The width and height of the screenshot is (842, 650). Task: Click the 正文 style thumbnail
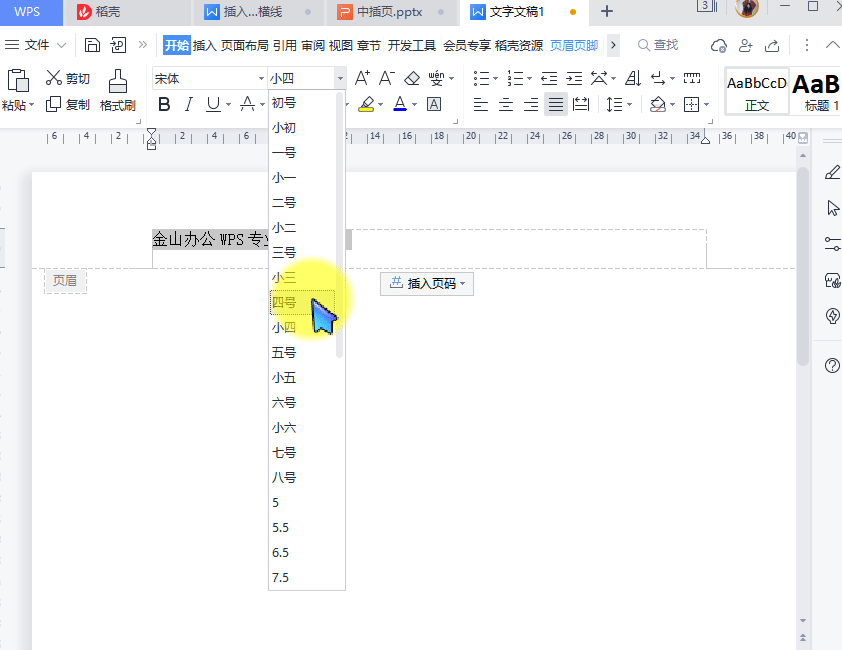click(757, 91)
